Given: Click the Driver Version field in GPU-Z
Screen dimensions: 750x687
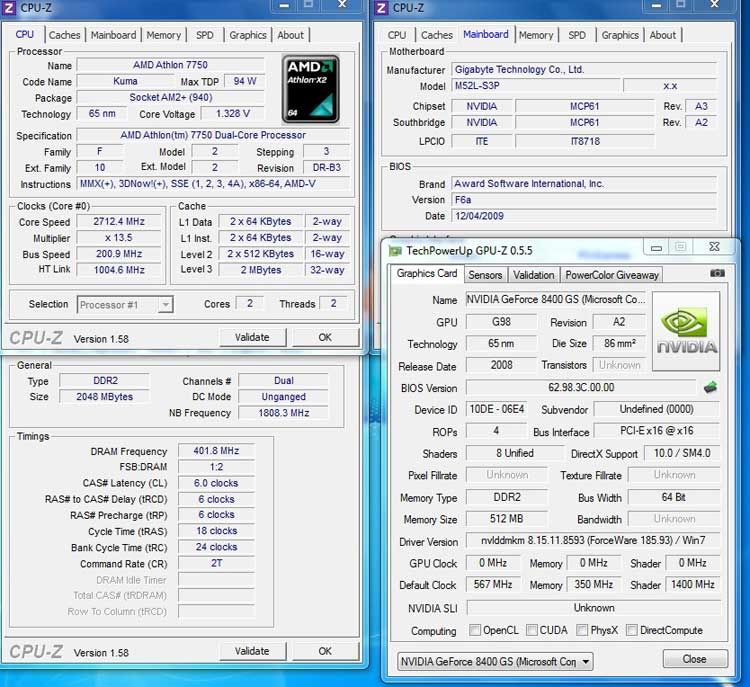Looking at the screenshot, I should pos(593,541).
